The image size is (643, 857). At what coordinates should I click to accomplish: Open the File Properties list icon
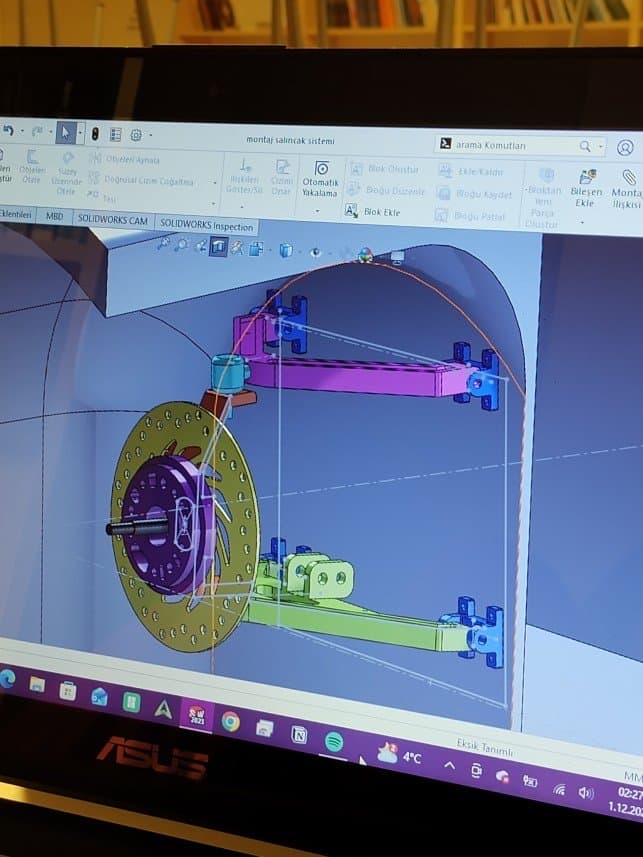[x=115, y=134]
